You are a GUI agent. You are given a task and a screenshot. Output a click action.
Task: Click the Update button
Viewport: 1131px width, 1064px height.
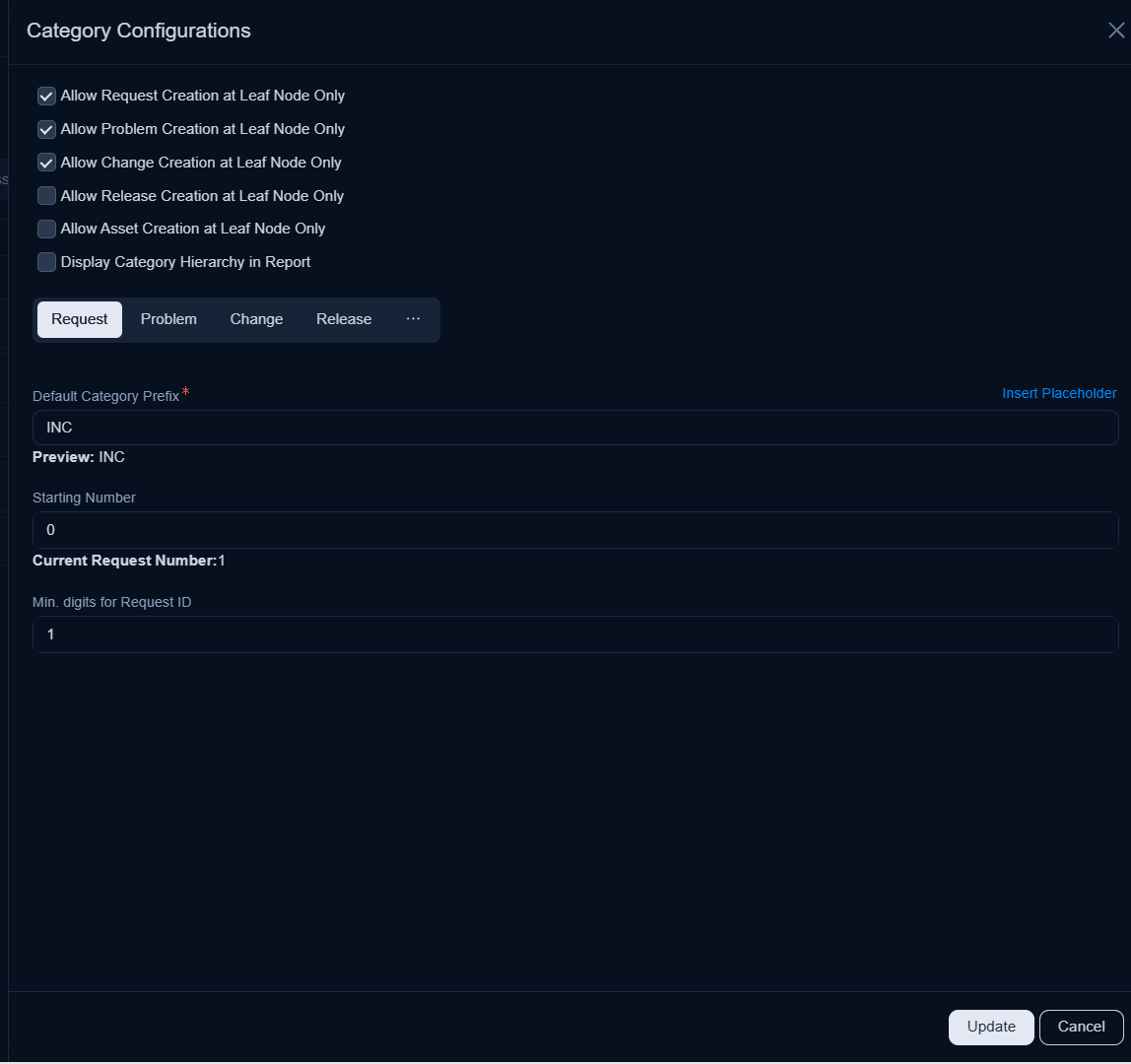pos(991,1028)
